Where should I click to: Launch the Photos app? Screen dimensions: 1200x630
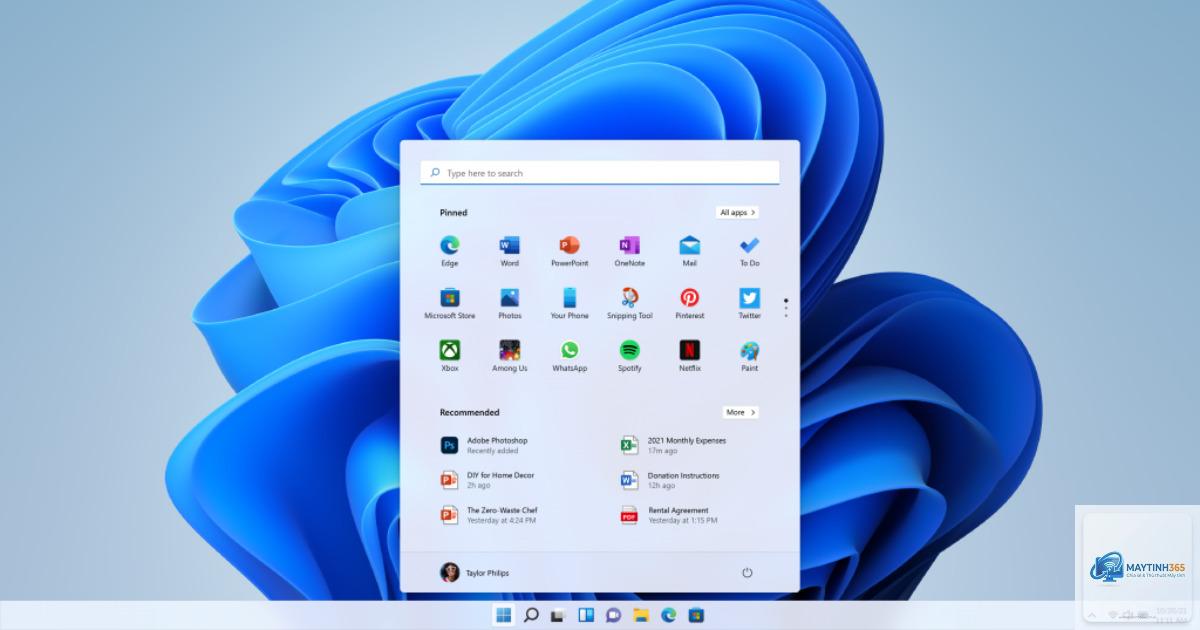point(510,303)
